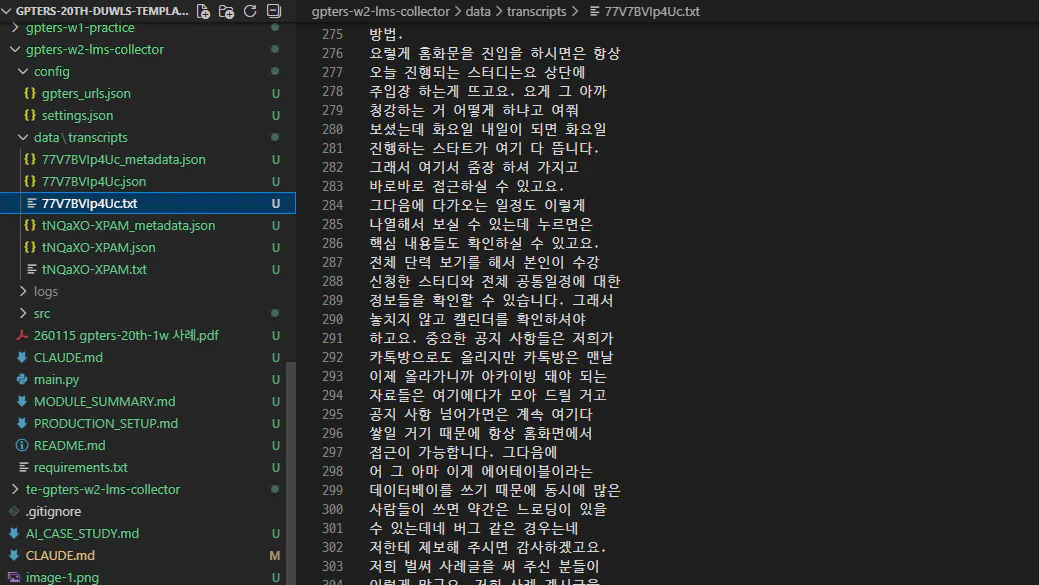
Task: Click the JSON icon of tNQaXO-XPAM.json
Action: 30,247
